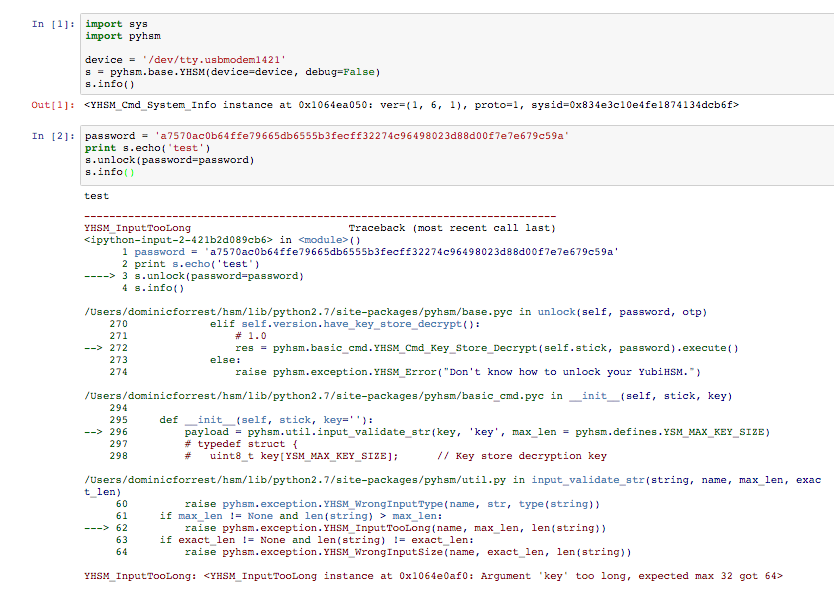Click the basic_cmd.pyc file path line
The height and width of the screenshot is (598, 834).
[408, 396]
